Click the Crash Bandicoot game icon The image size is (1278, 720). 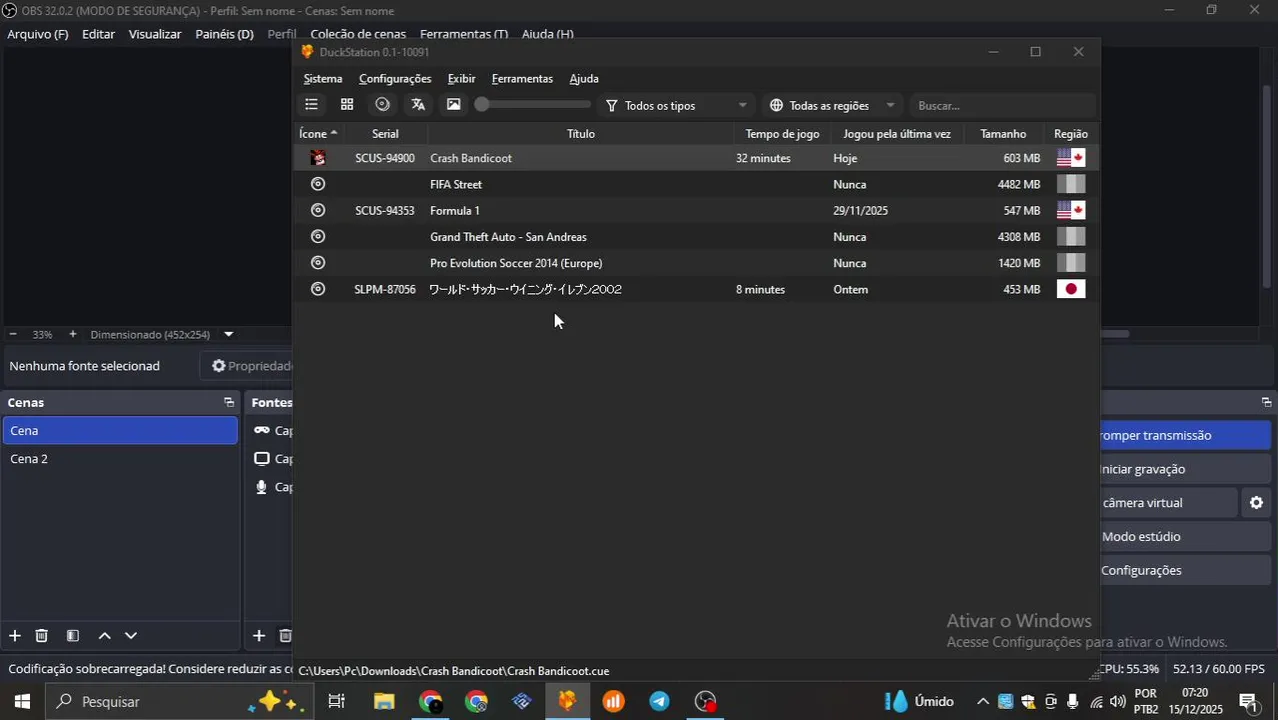pos(318,158)
